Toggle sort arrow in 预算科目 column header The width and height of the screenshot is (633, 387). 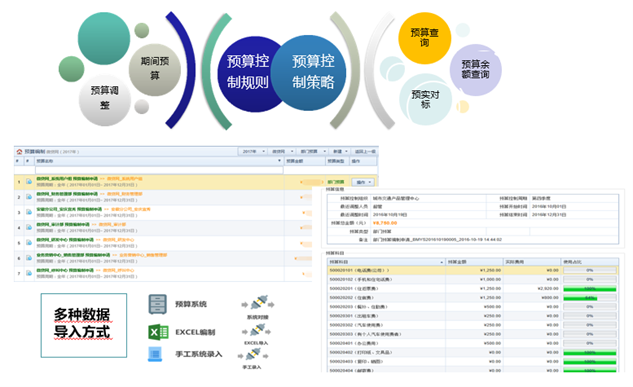pyautogui.click(x=441, y=262)
